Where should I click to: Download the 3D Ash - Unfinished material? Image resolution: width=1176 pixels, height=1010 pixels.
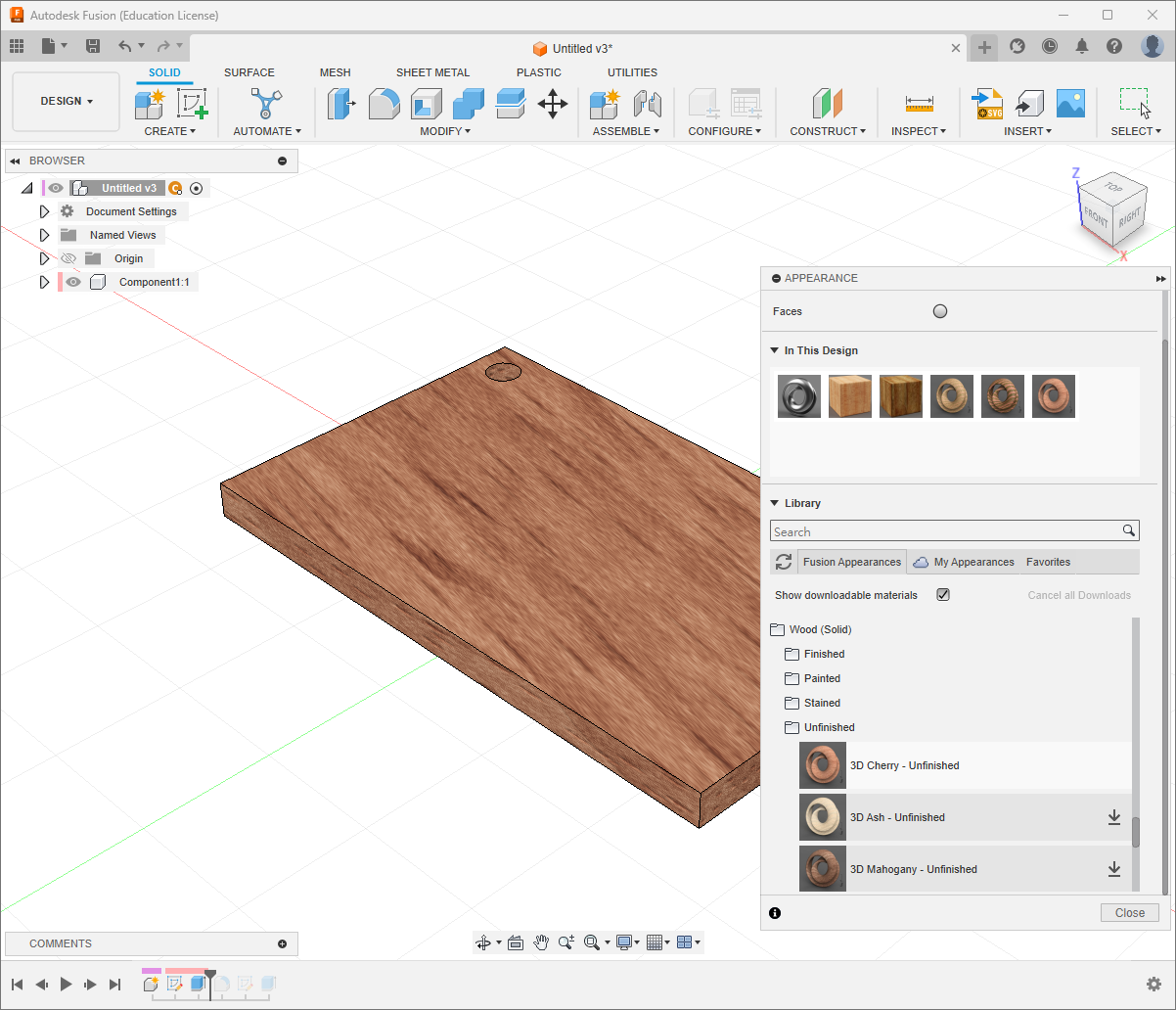tap(1113, 817)
